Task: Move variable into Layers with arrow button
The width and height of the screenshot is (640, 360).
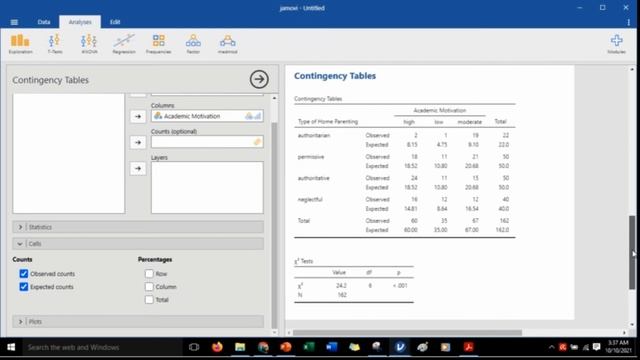Action: click(138, 169)
